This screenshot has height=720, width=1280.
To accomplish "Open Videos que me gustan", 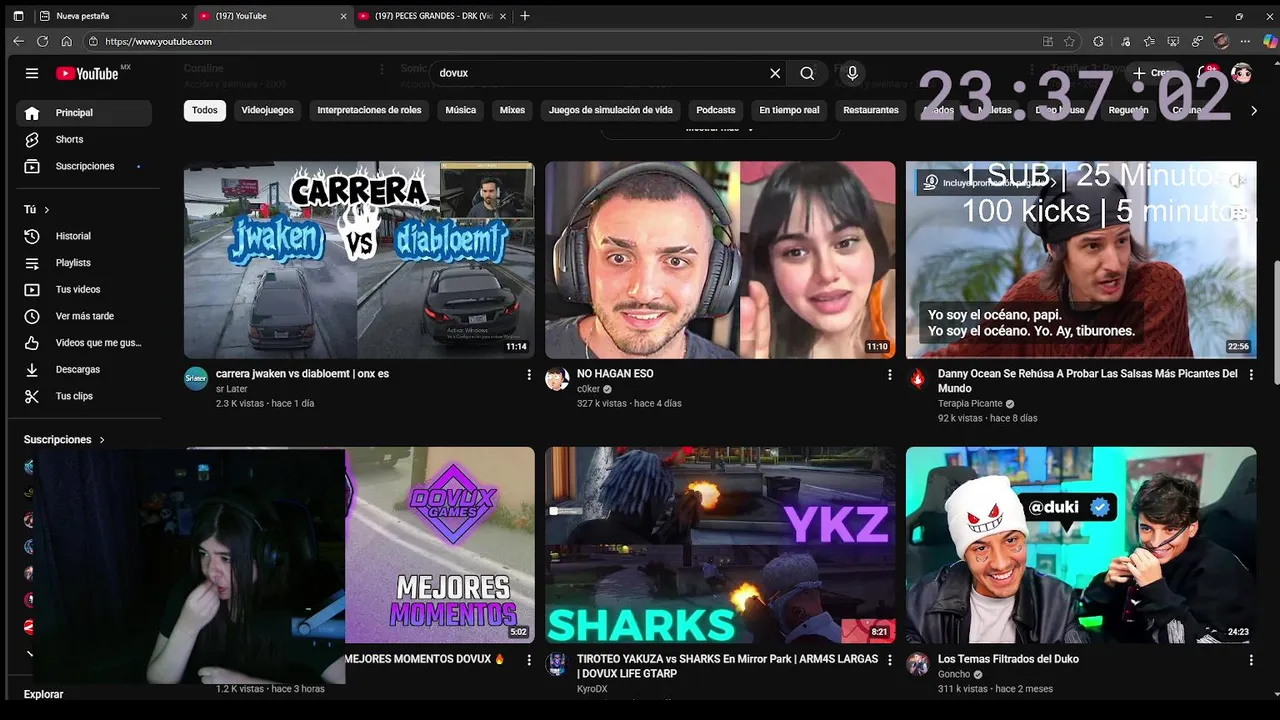I will pos(84,343).
